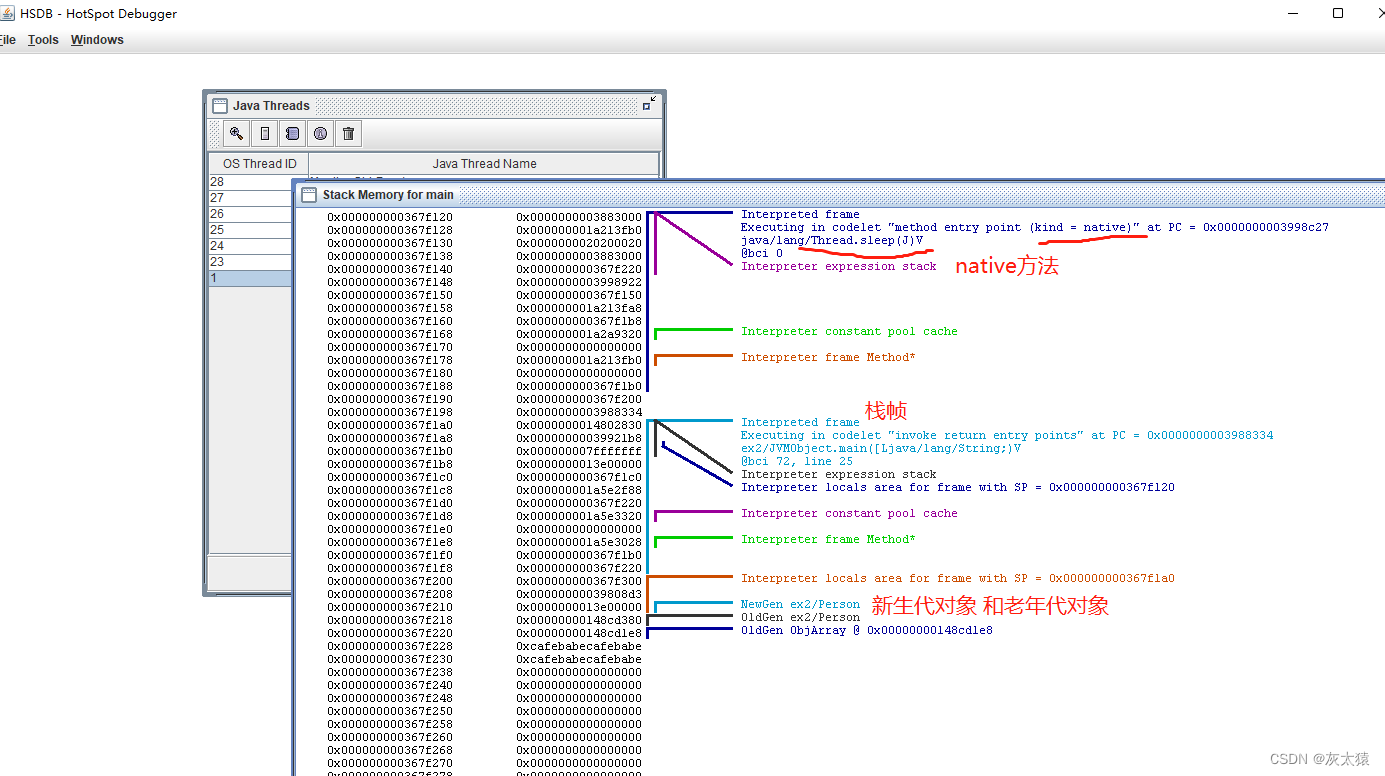Click value 0x00000000148cd380
The image size is (1385, 776).
click(579, 620)
